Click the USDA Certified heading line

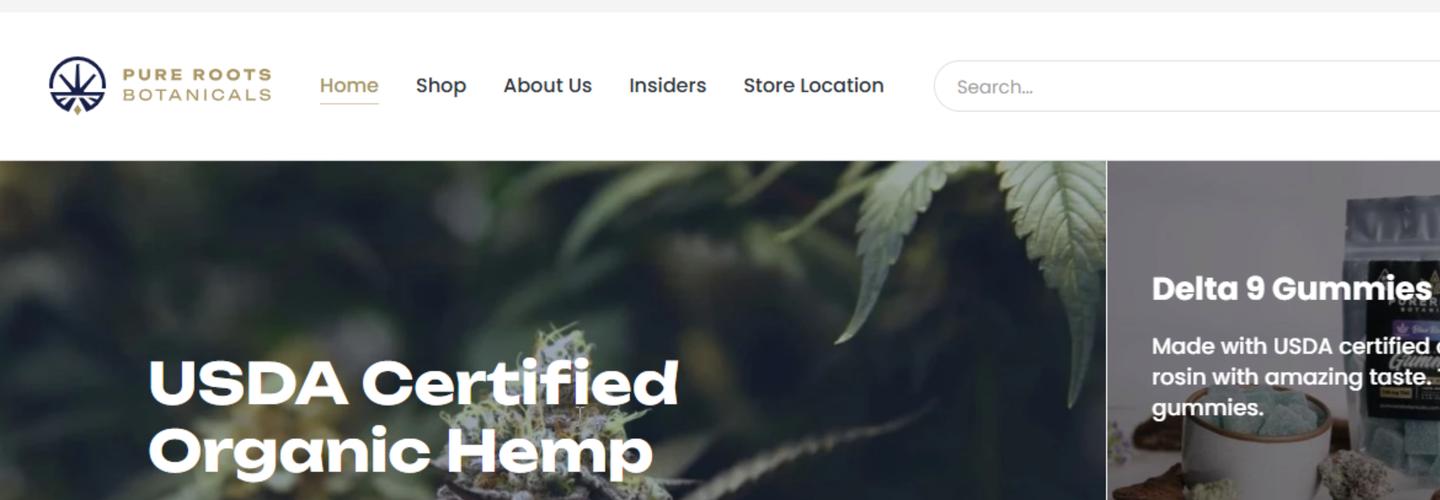pos(413,383)
